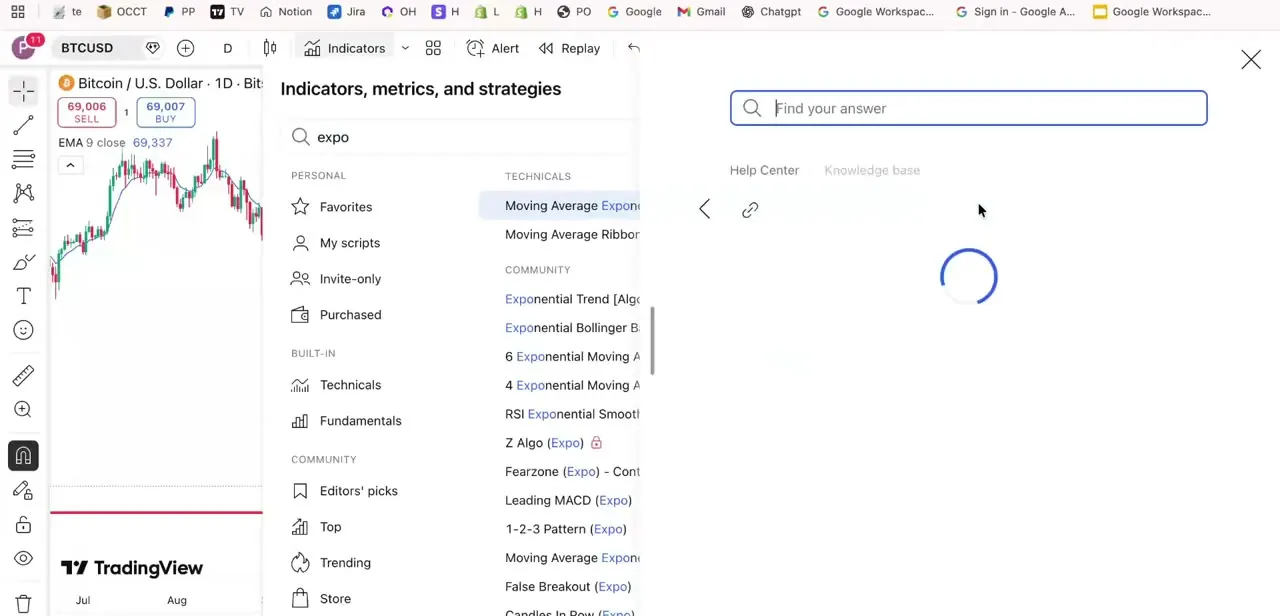
Task: Select the 1-2-3 Pattern (Expo) result
Action: coord(565,529)
